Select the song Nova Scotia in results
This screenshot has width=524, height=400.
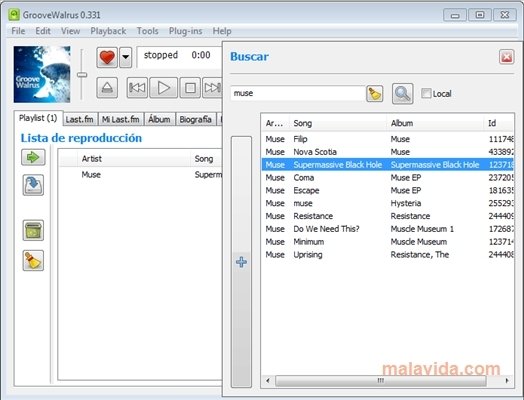tap(388, 152)
